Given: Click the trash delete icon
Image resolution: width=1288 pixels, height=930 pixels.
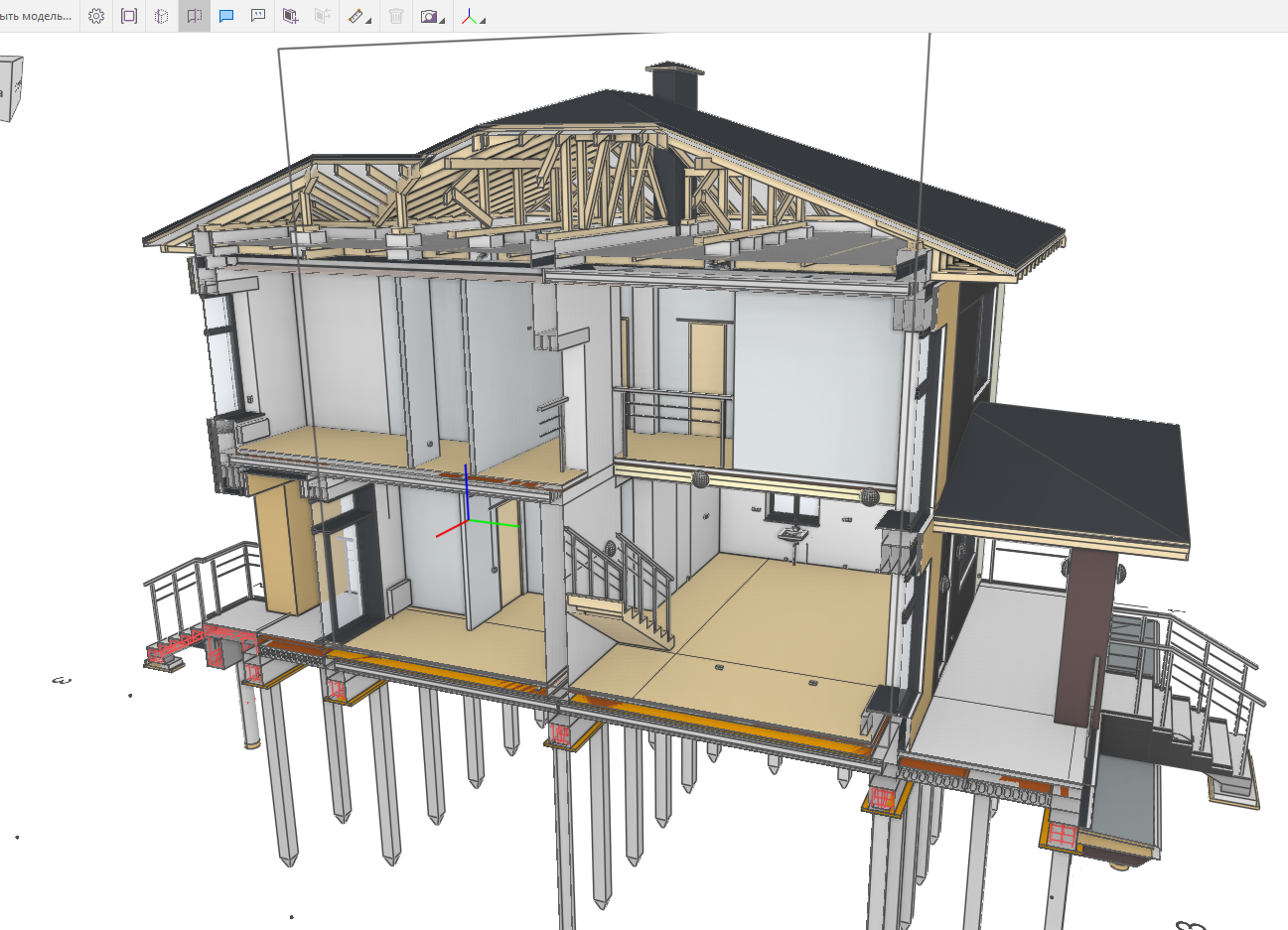Looking at the screenshot, I should (396, 16).
